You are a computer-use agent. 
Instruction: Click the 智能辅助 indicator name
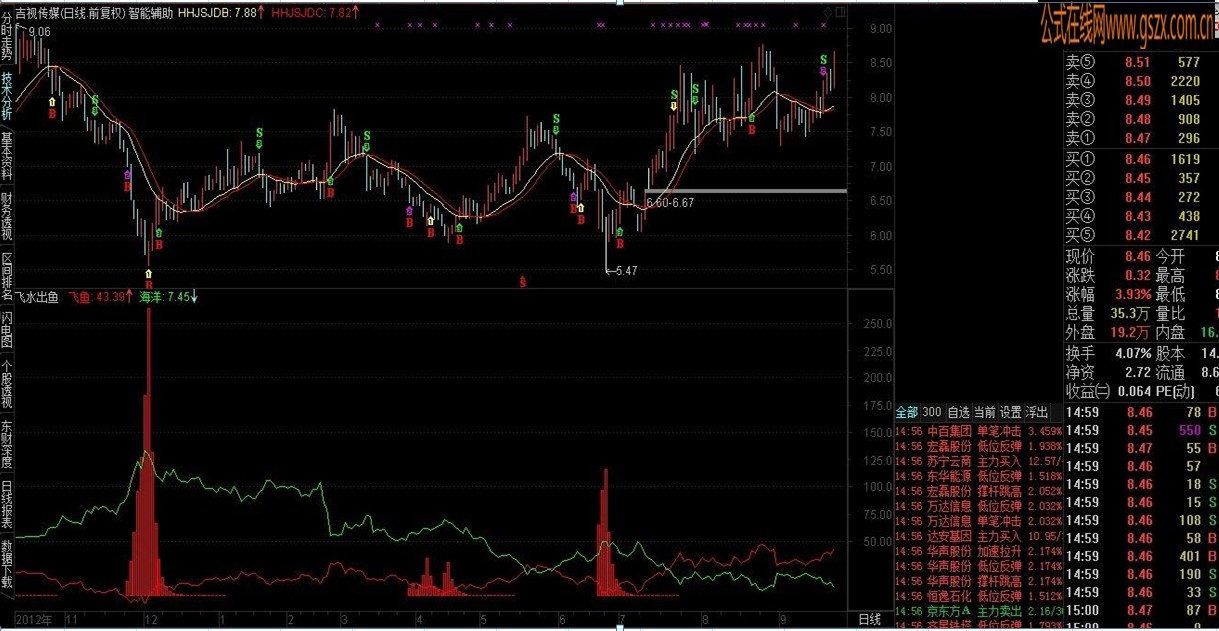pos(151,13)
